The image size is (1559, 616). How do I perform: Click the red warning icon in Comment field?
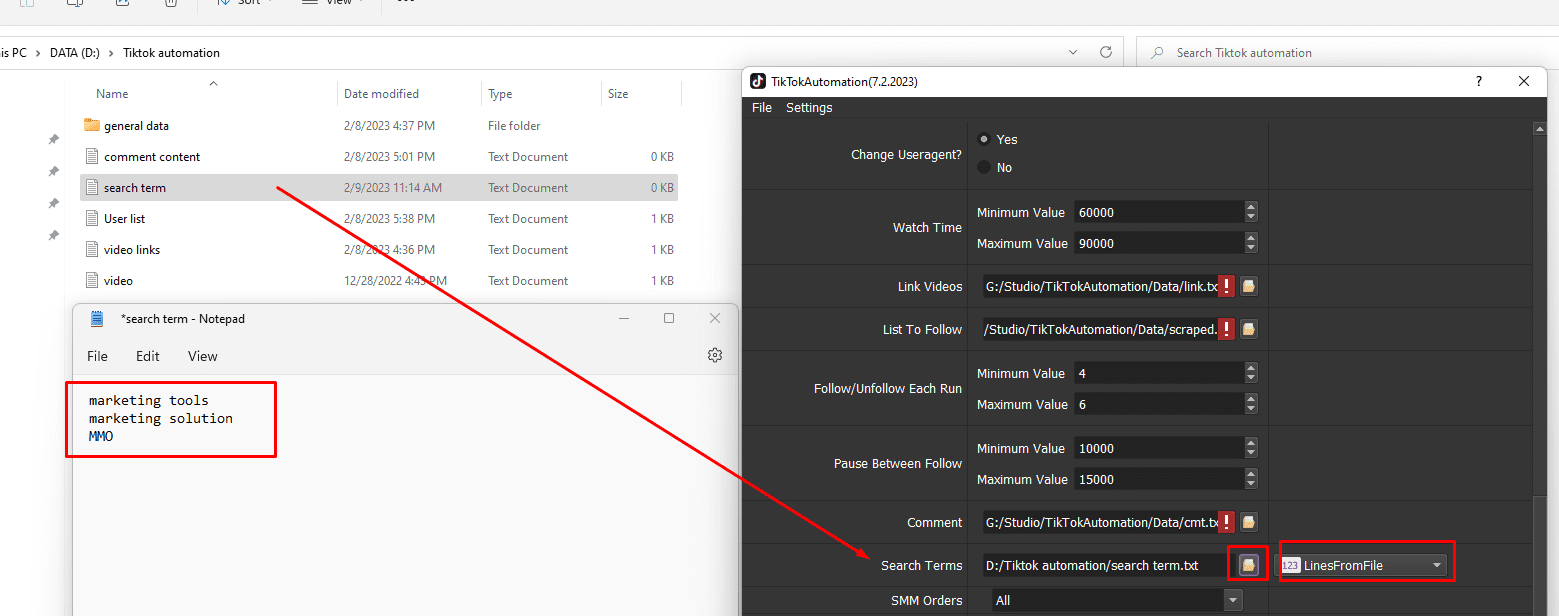(x=1227, y=523)
